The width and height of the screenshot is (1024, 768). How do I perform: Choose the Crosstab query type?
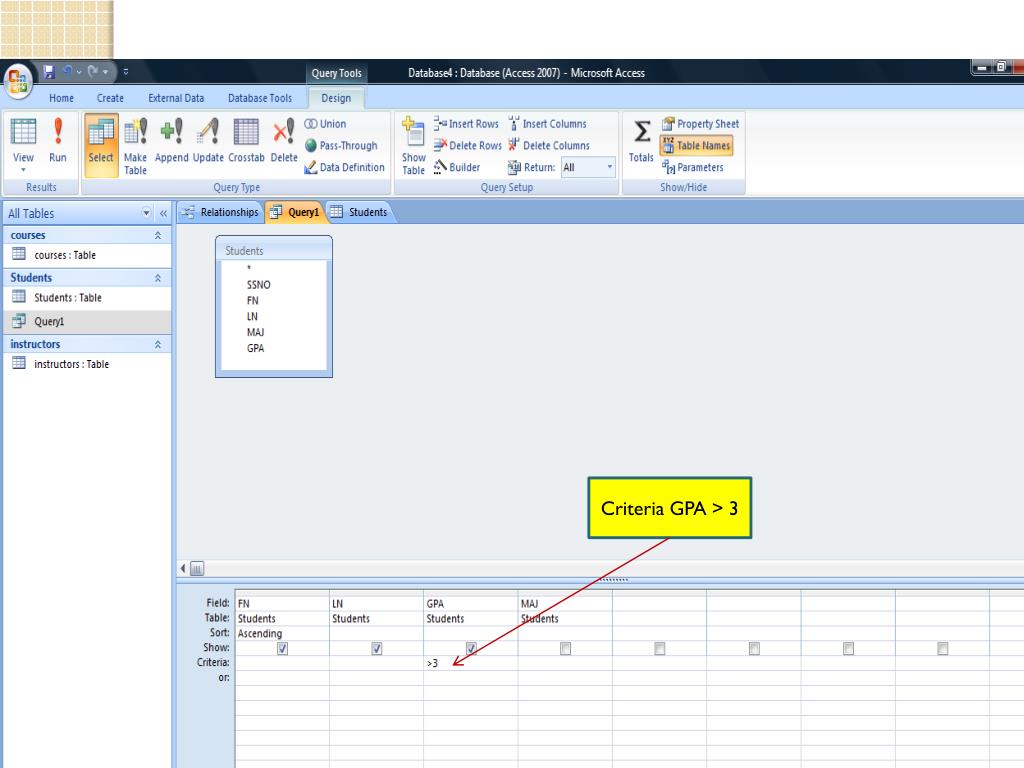click(246, 140)
